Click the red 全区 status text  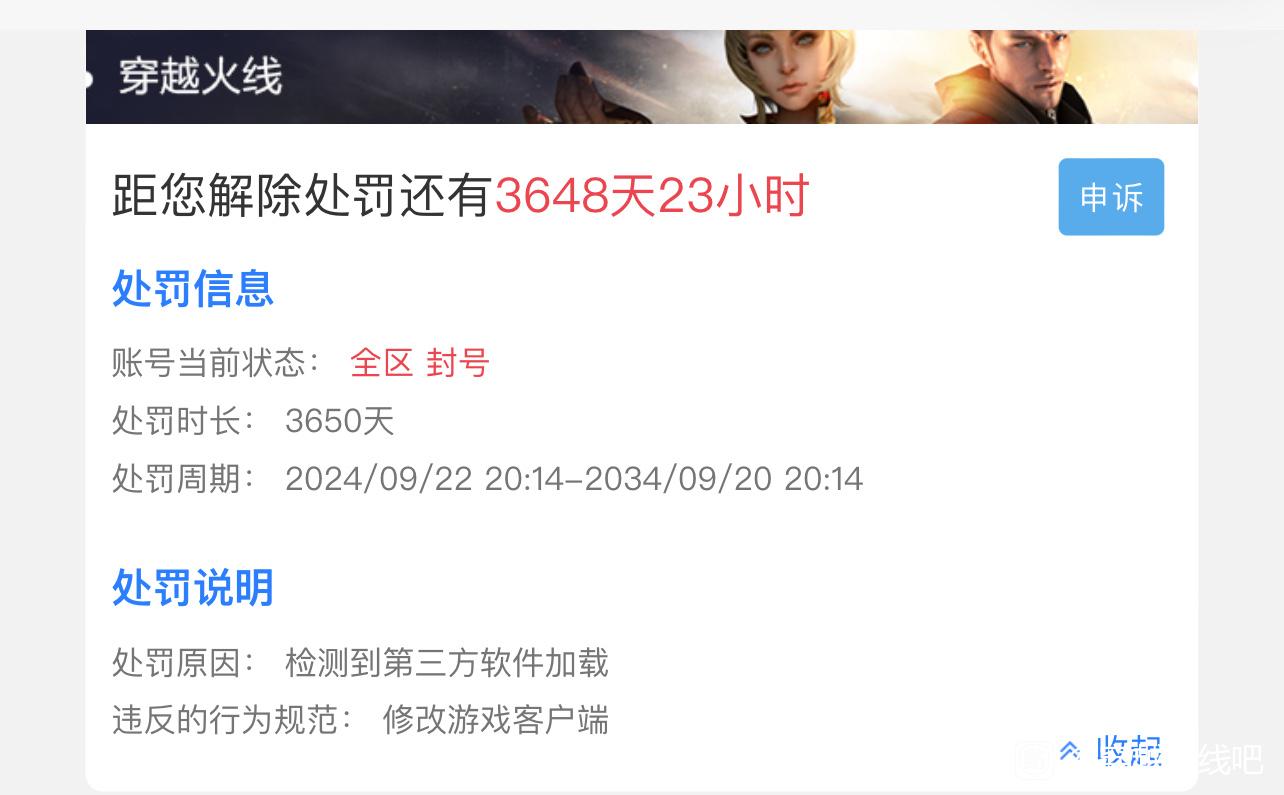381,363
